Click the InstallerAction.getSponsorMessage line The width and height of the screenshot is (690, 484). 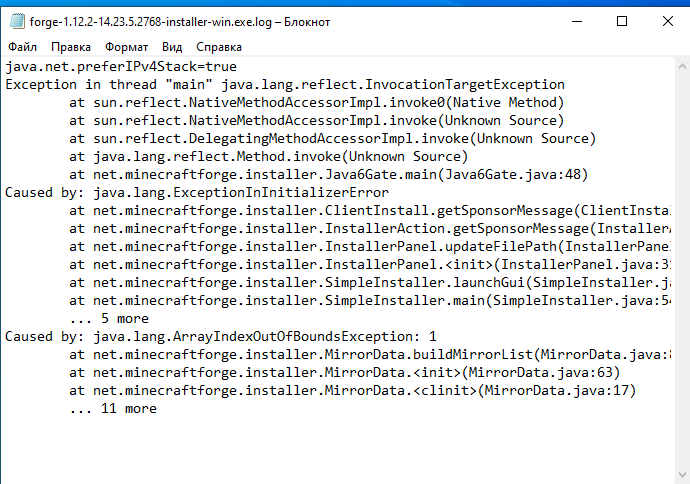pos(370,229)
